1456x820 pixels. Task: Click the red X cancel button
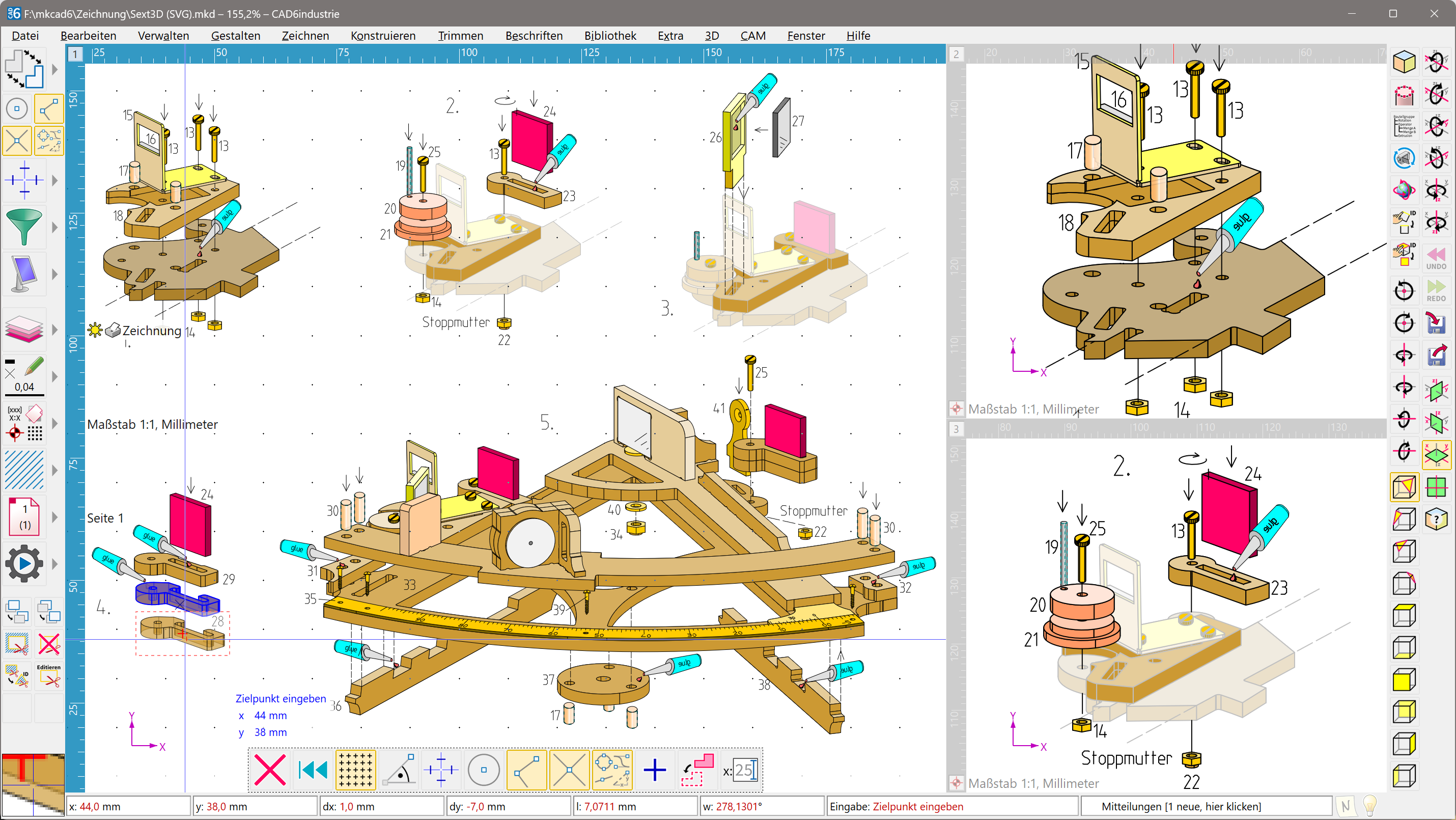(x=270, y=770)
